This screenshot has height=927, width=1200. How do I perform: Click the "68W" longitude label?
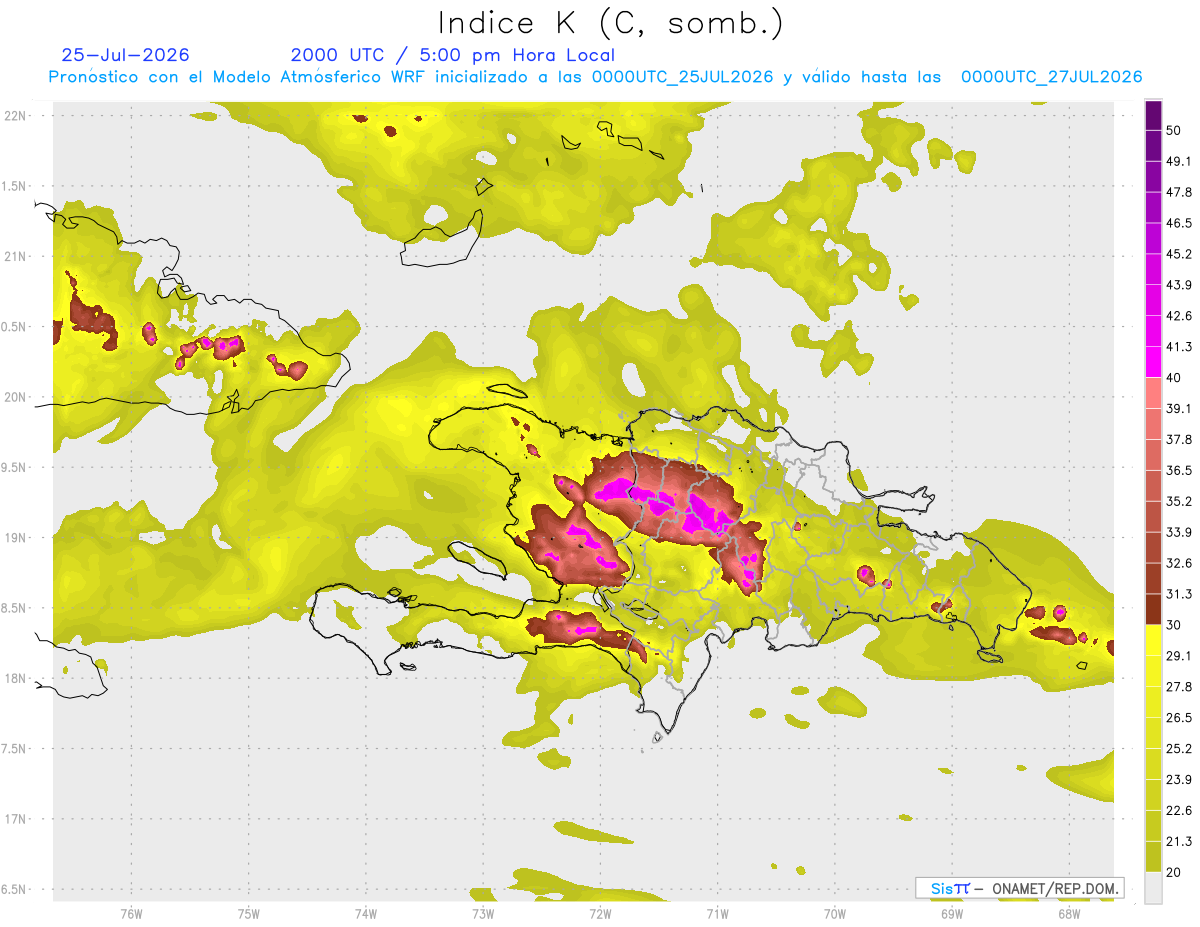pos(1069,913)
